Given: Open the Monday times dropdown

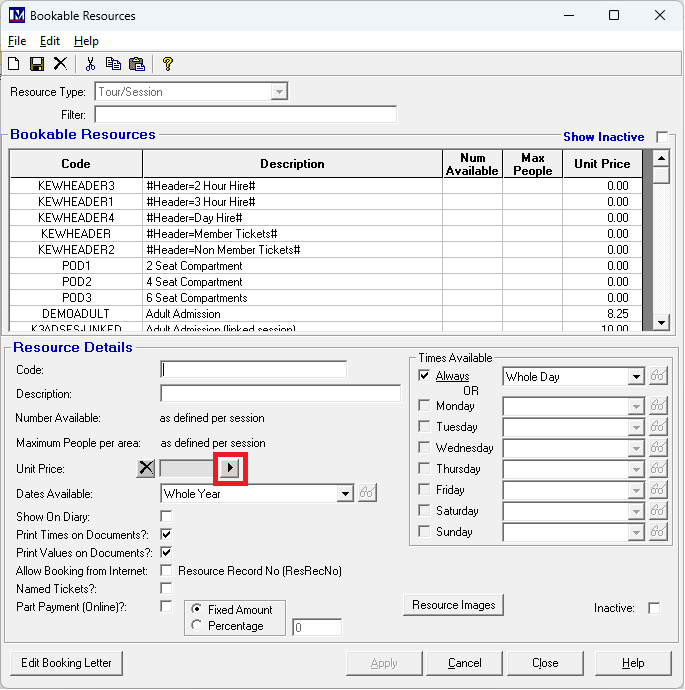Looking at the screenshot, I should coord(636,406).
